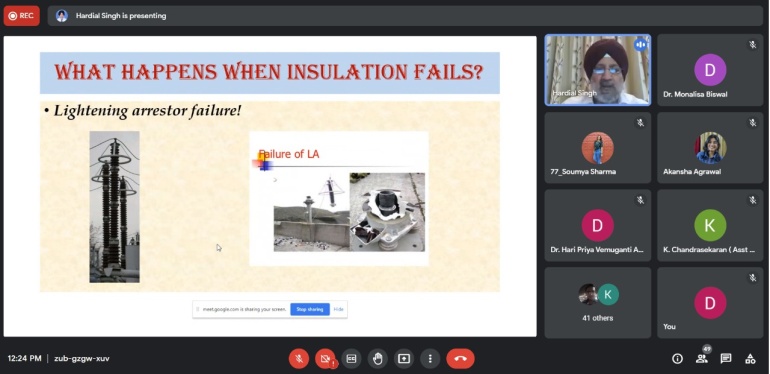The width and height of the screenshot is (770, 374).
Task: Click the Hardial Singh is presenting banner
Action: [x=121, y=16]
